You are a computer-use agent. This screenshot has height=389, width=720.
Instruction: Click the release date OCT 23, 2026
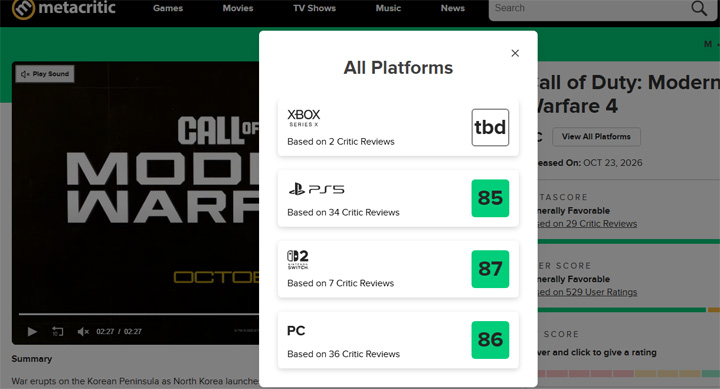click(613, 163)
